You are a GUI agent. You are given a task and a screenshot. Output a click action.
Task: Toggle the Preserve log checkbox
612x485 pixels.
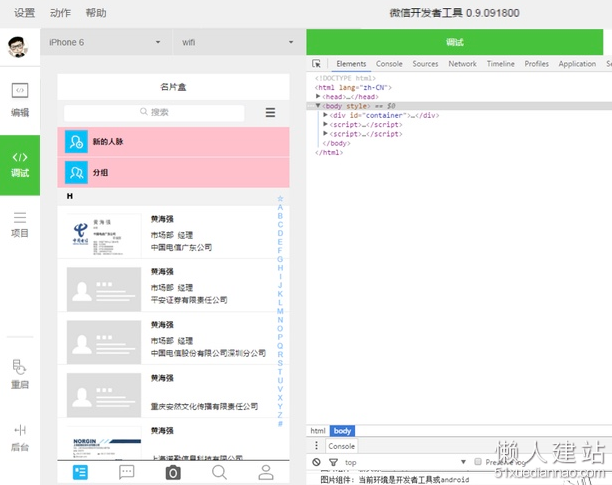pyautogui.click(x=477, y=462)
